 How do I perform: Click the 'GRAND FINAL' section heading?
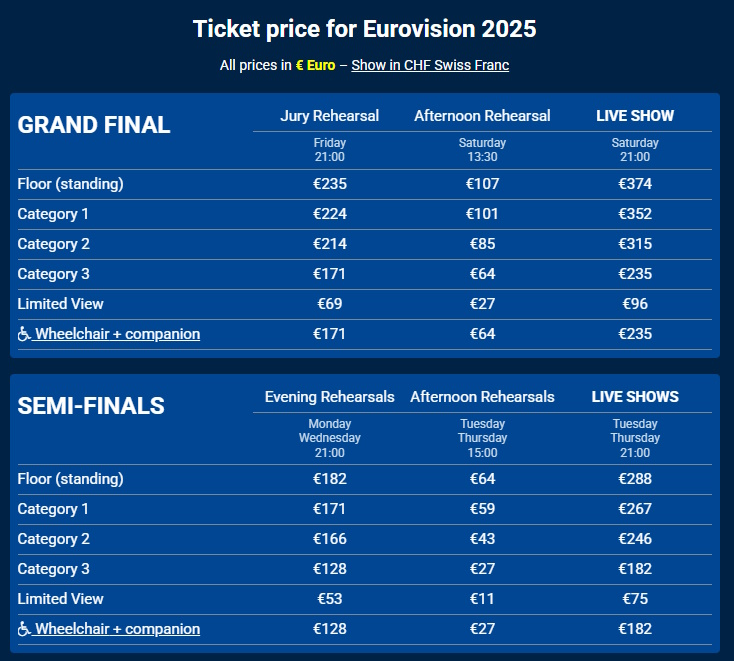pyautogui.click(x=94, y=125)
